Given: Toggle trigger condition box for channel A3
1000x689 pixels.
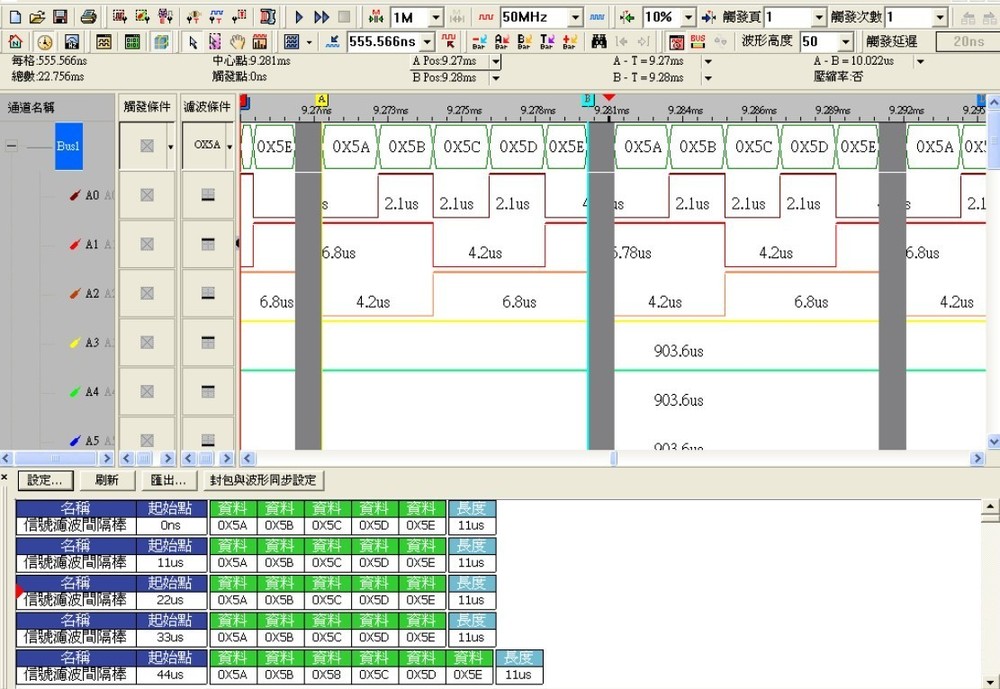Looking at the screenshot, I should click(147, 343).
